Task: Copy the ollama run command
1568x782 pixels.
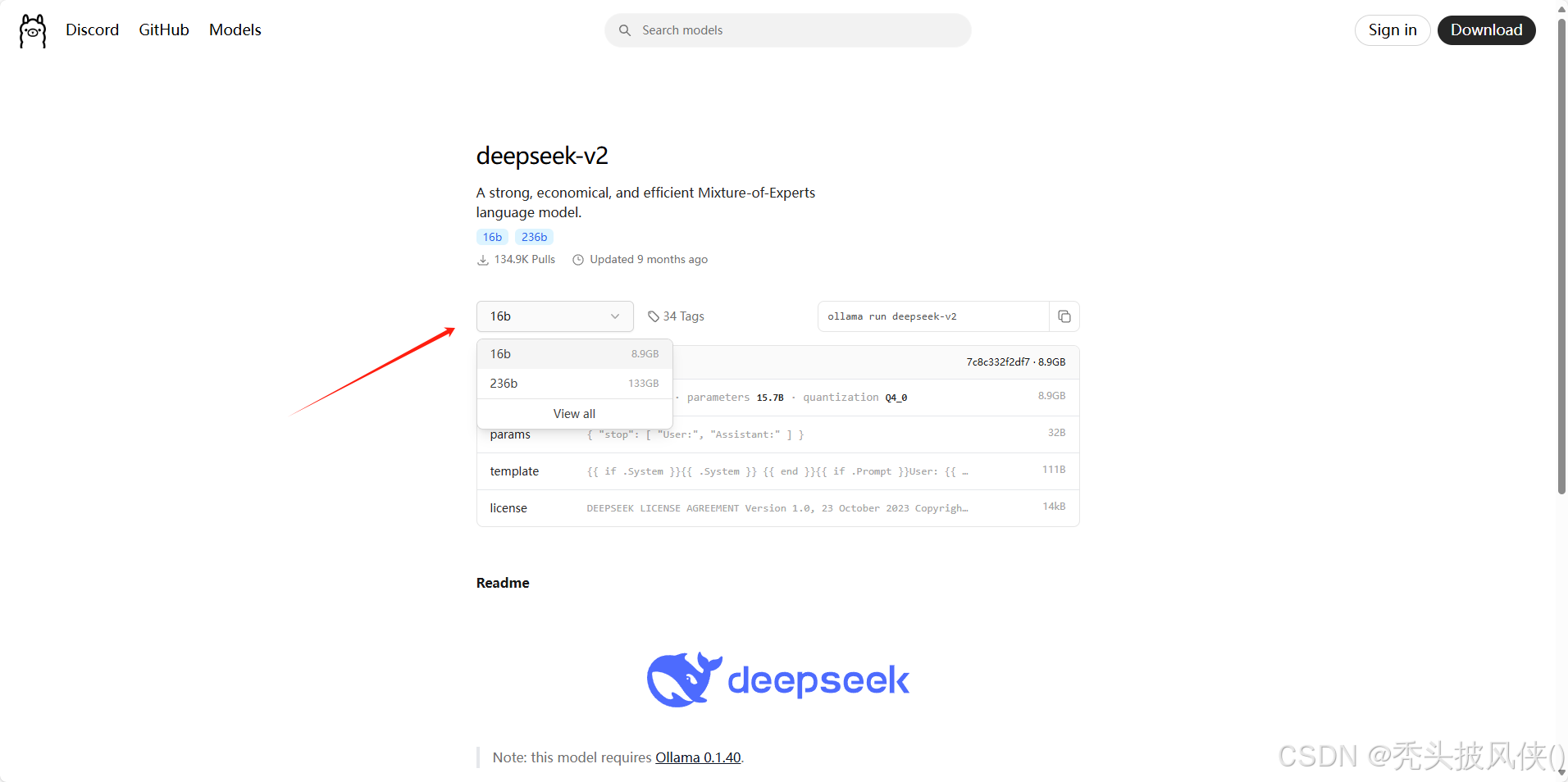Action: tap(1064, 316)
